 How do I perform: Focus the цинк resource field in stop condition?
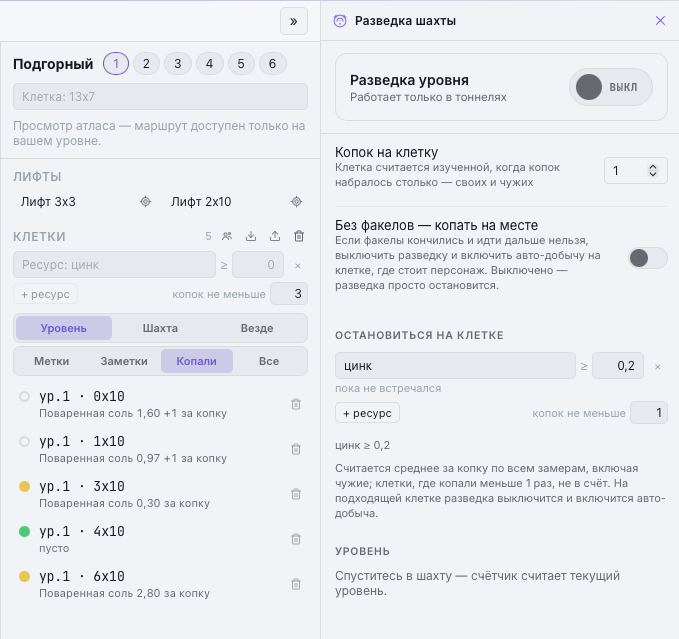tap(455, 366)
